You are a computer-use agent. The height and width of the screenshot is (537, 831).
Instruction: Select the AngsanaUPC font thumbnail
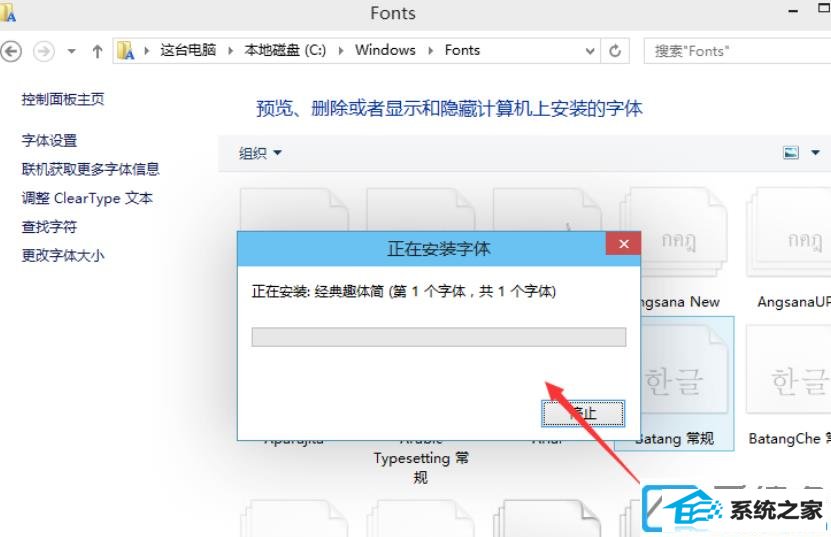tap(789, 232)
